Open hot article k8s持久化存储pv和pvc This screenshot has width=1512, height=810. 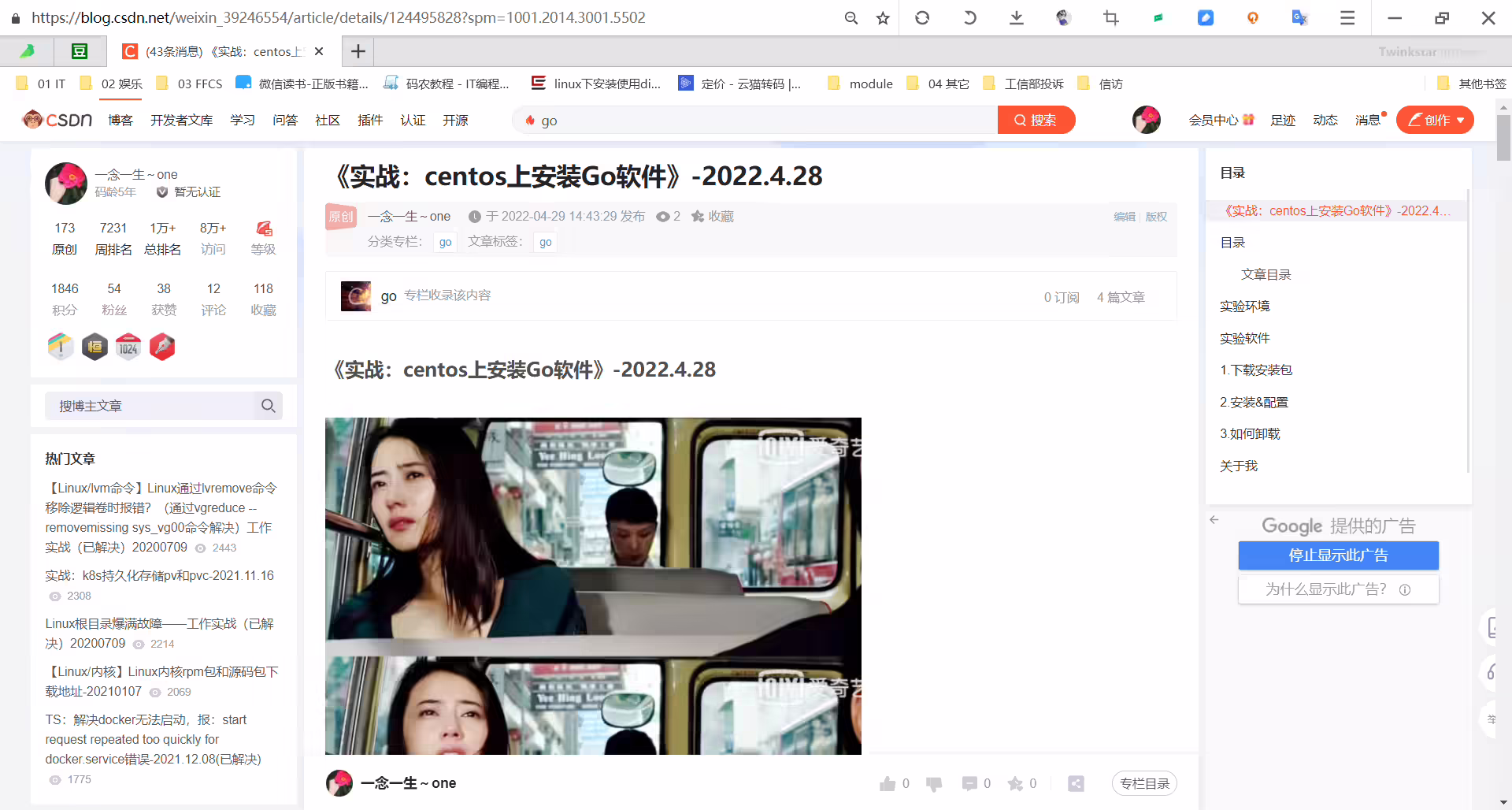coord(160,576)
